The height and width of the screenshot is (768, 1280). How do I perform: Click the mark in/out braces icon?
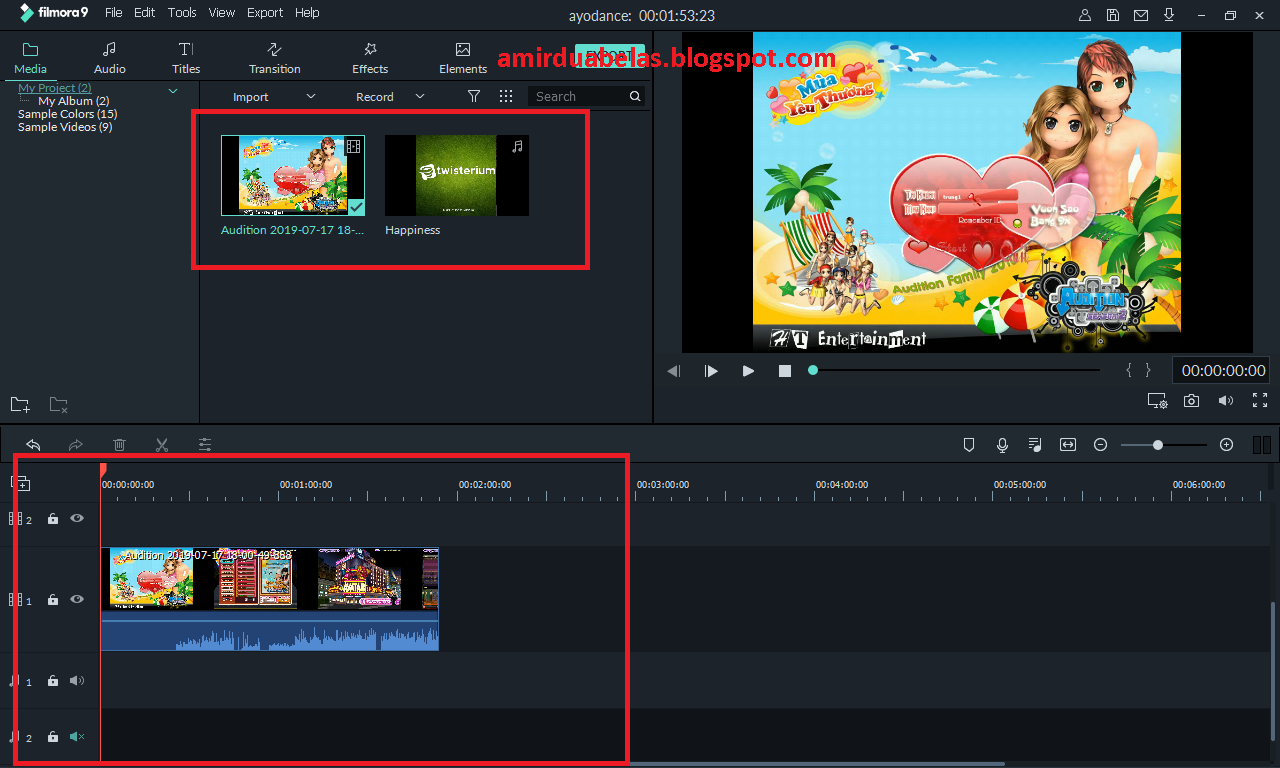pos(1138,370)
